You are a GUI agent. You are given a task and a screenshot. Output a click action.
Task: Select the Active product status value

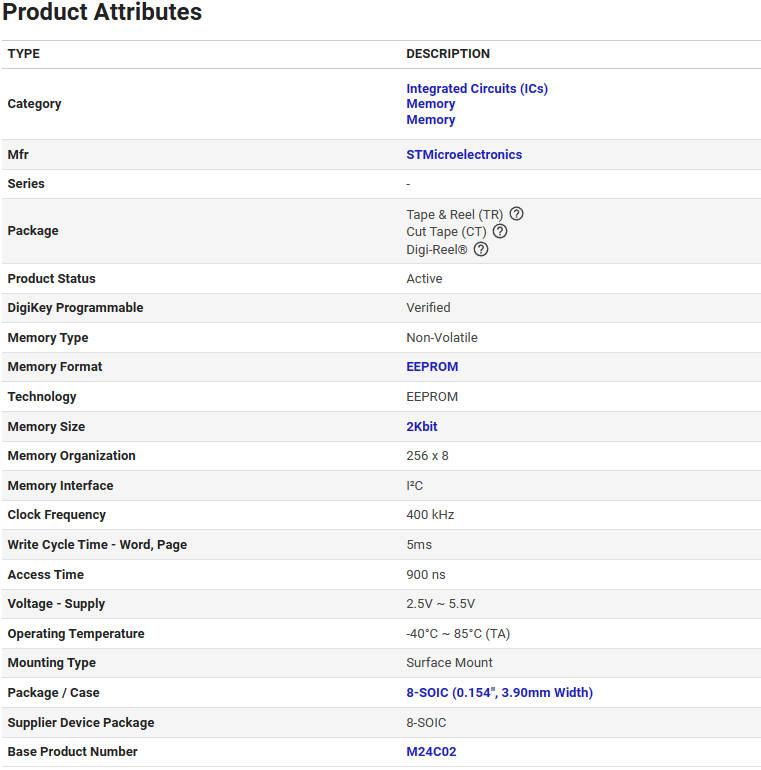[x=424, y=279]
